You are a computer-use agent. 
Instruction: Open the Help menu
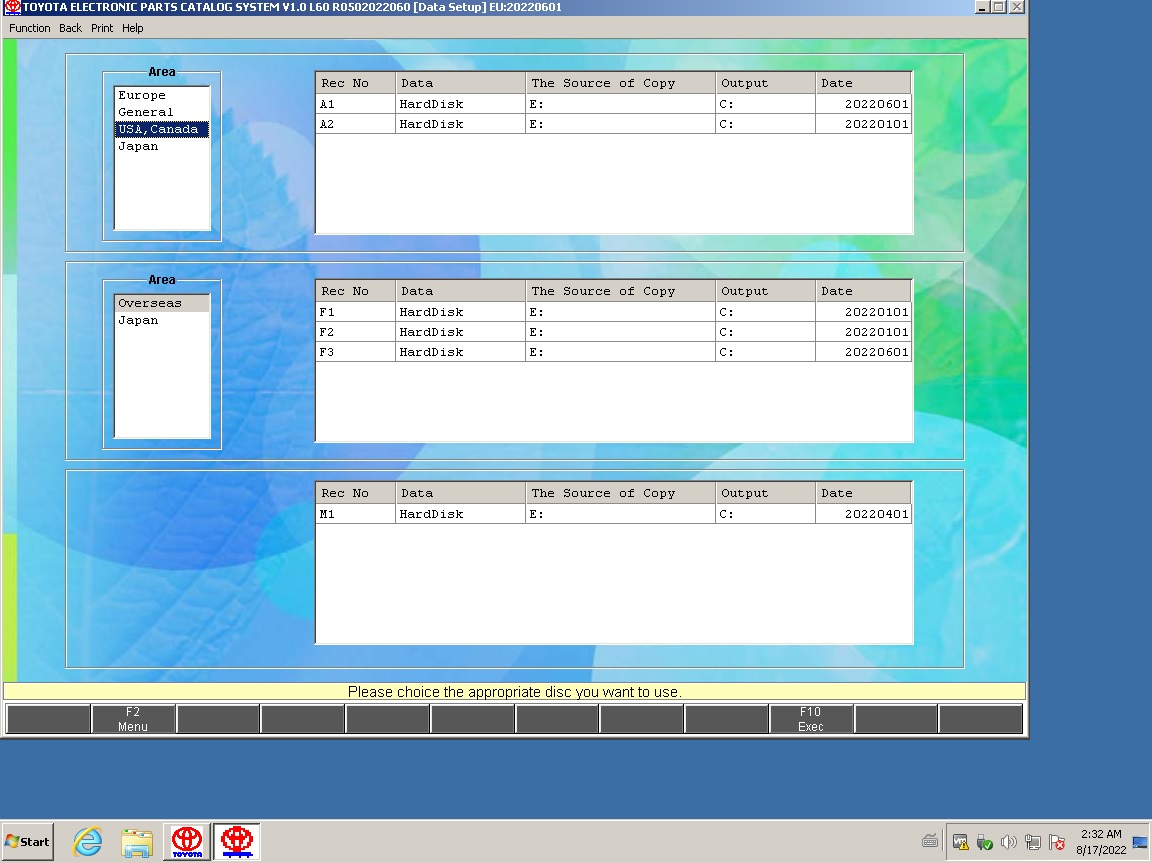coord(133,28)
